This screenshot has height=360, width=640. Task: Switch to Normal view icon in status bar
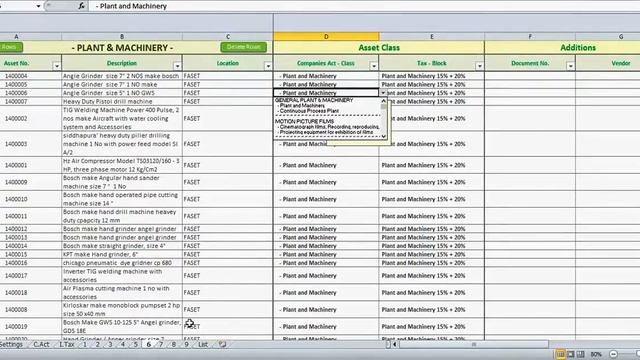coord(560,354)
